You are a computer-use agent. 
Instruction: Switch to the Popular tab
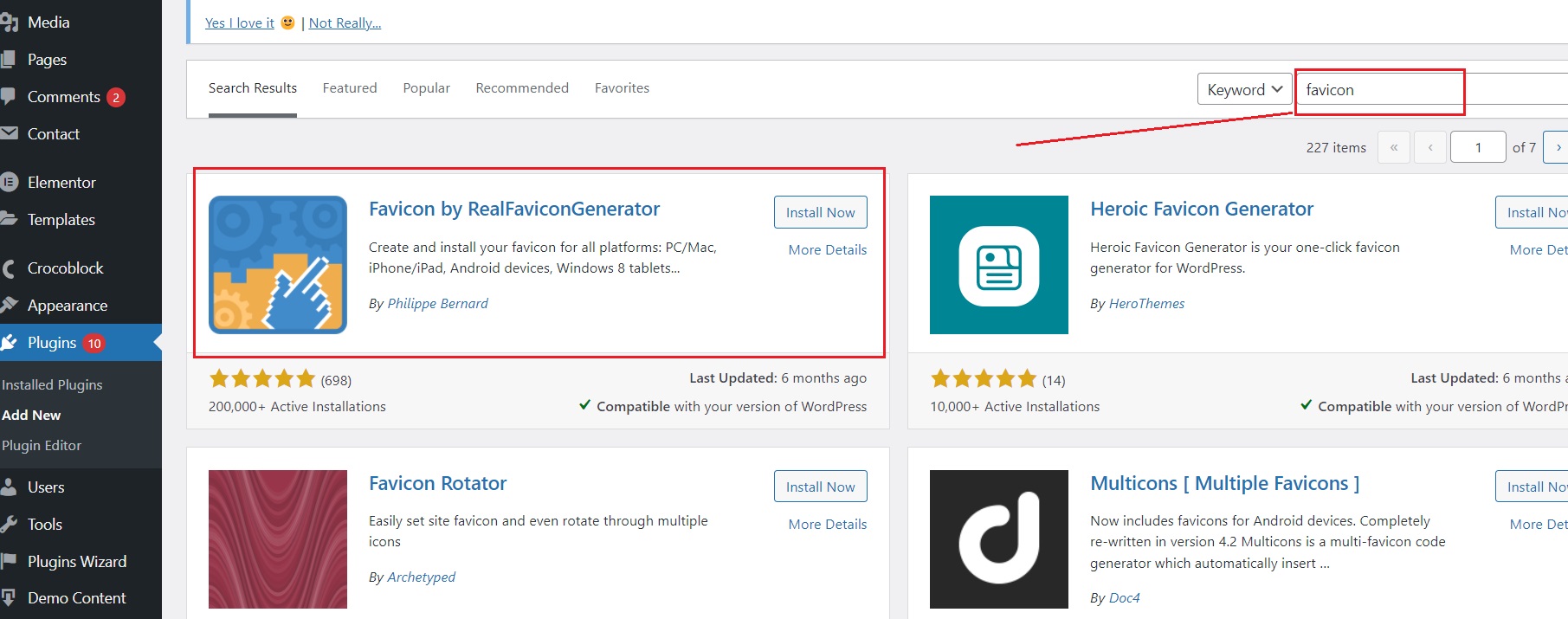[426, 88]
